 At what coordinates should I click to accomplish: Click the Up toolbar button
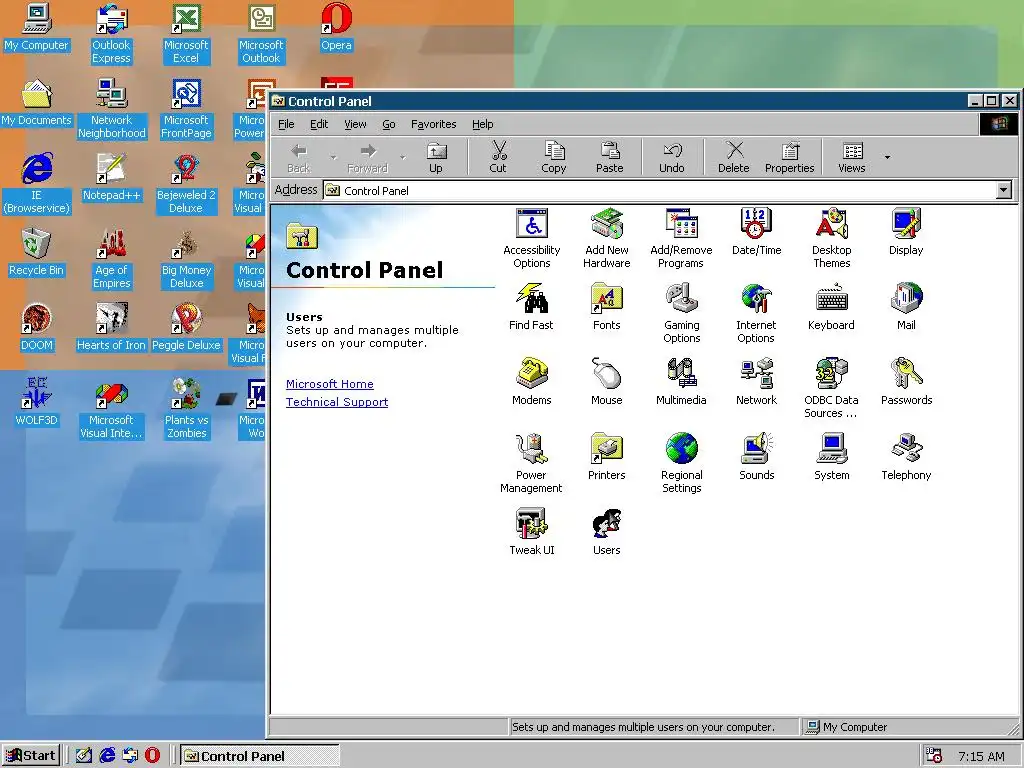pyautogui.click(x=436, y=157)
